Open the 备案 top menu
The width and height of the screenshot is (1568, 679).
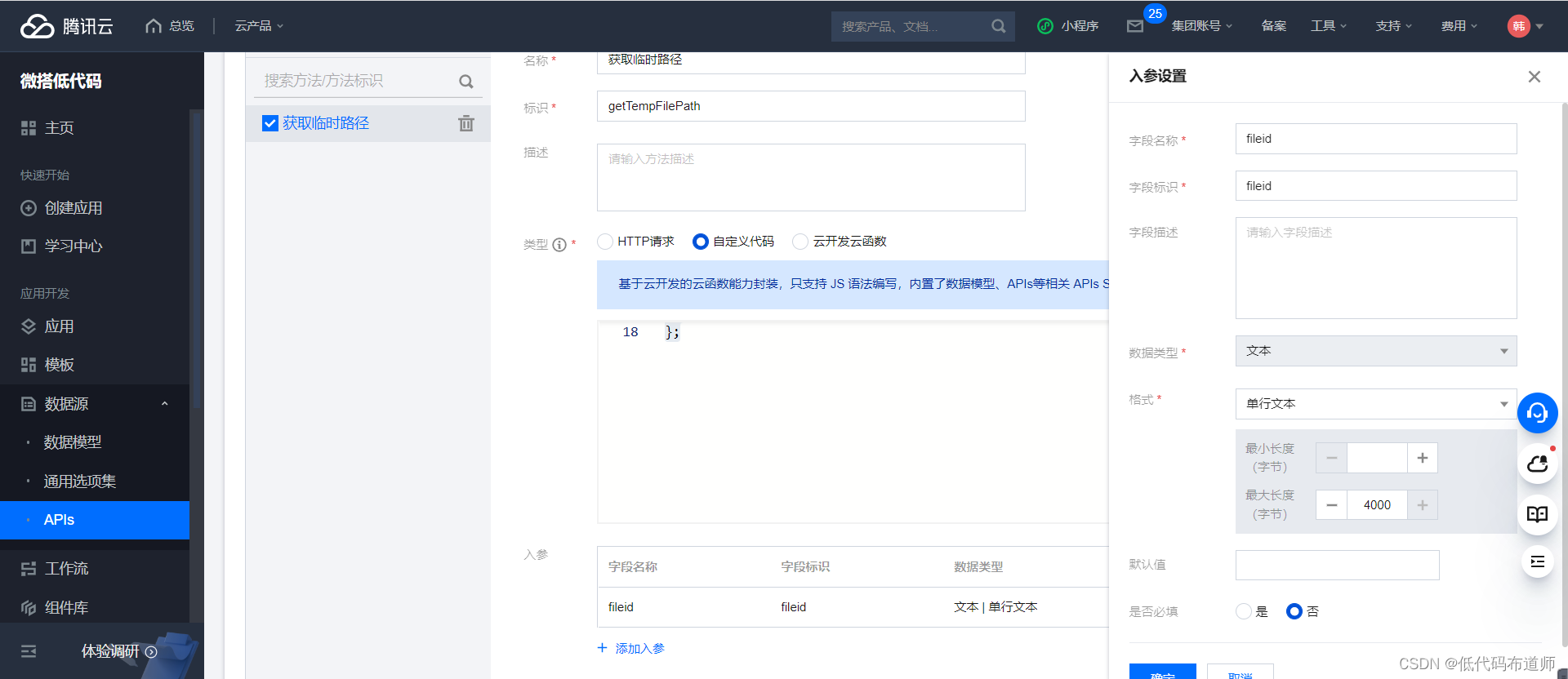[x=1274, y=26]
